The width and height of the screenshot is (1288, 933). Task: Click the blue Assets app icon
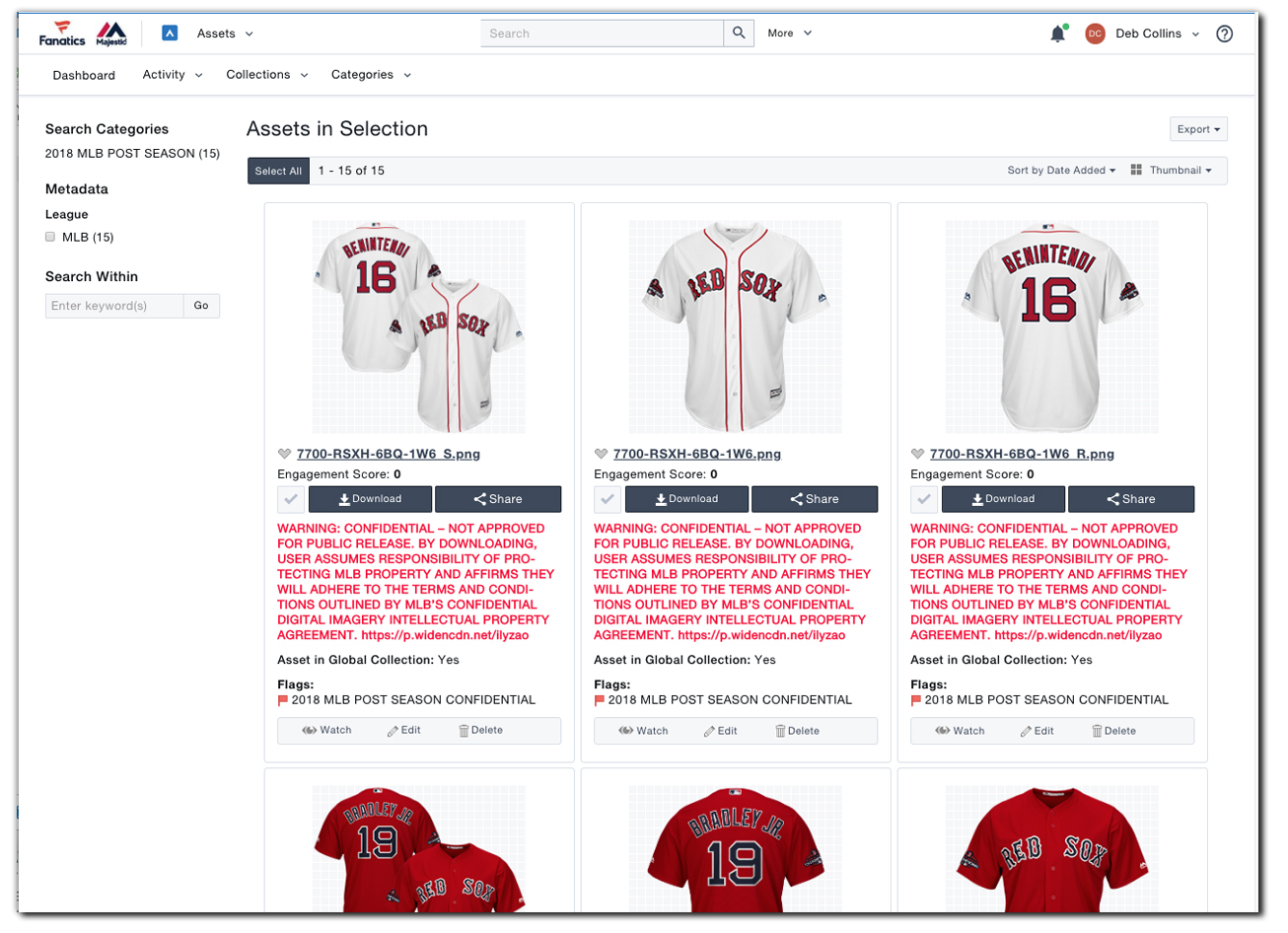tap(170, 34)
